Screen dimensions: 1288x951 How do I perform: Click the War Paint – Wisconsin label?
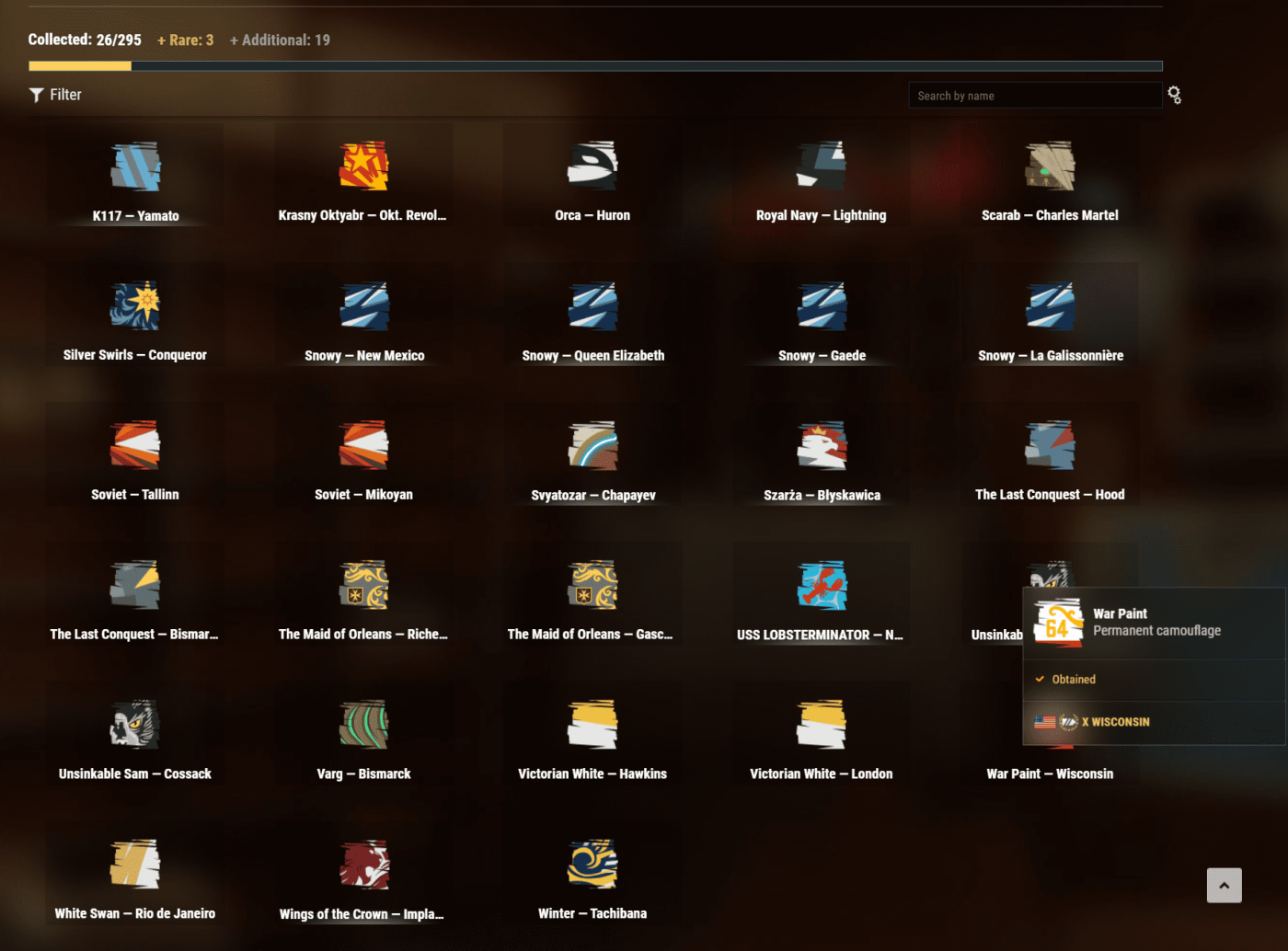[x=1050, y=774]
